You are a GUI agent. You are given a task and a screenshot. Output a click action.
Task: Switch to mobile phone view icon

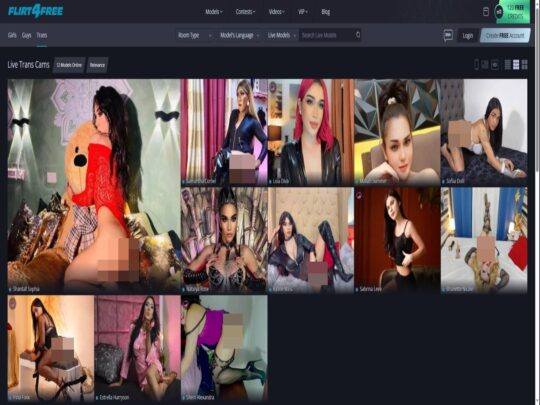pyautogui.click(x=477, y=64)
